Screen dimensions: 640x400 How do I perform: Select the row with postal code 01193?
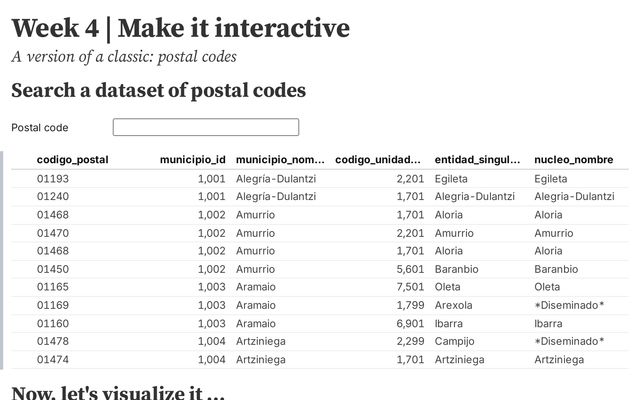(52, 179)
